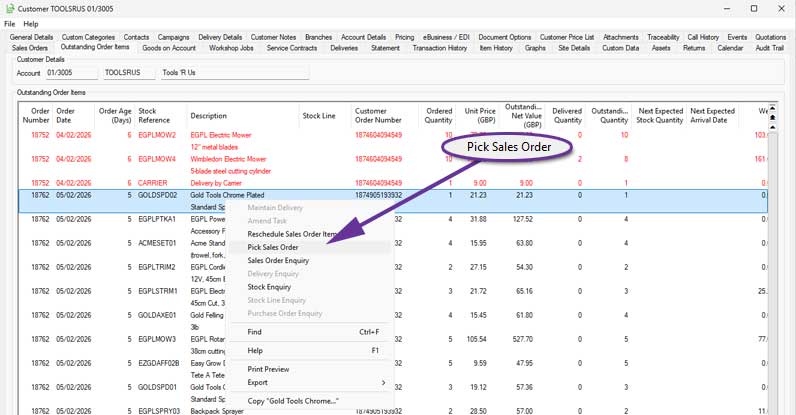Open the Help menu in menu bar
796x415 pixels.
point(31,23)
